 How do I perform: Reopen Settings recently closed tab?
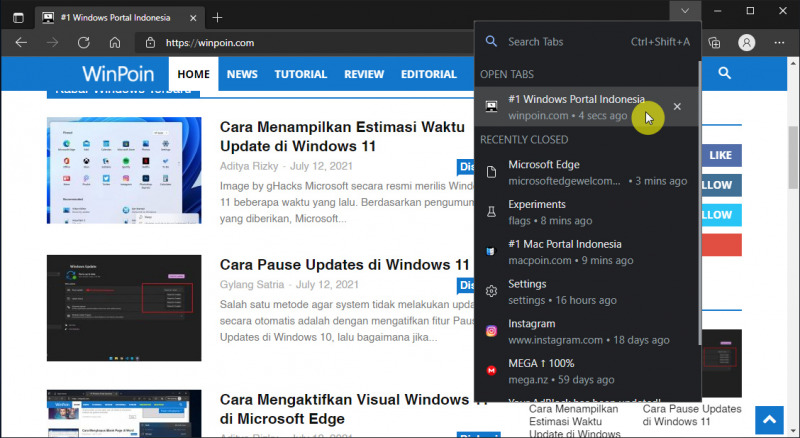586,292
